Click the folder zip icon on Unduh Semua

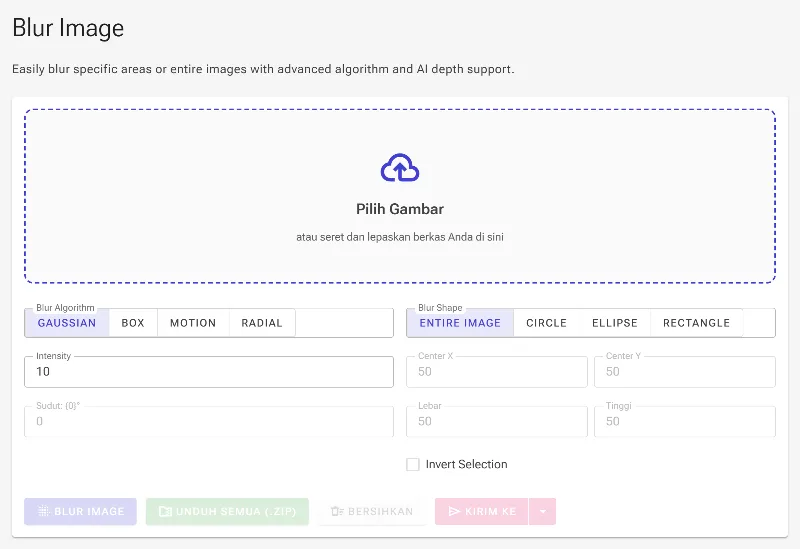(165, 511)
